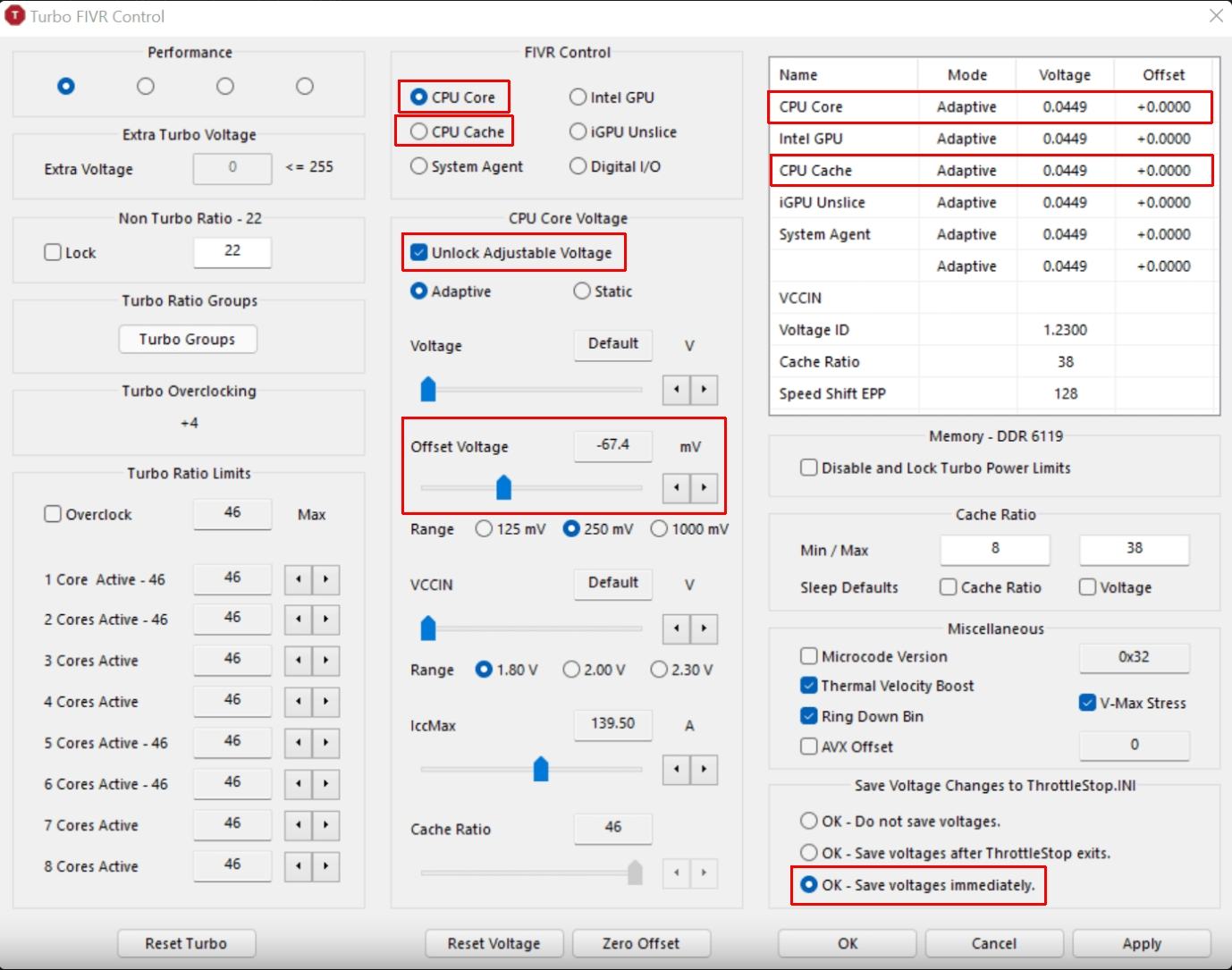
Task: Click the Voltage slider thumb
Action: 428,389
